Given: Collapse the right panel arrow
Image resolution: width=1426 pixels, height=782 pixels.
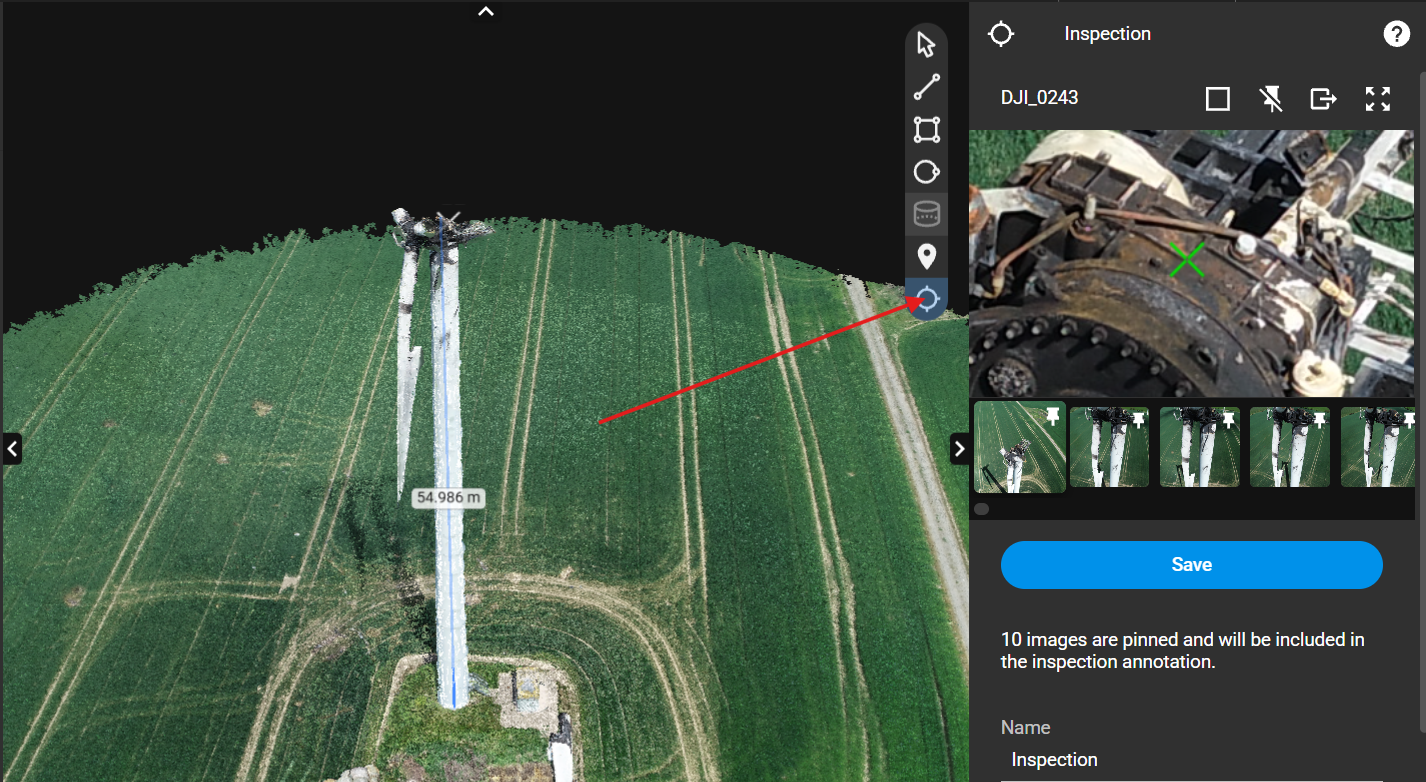Looking at the screenshot, I should click(959, 449).
